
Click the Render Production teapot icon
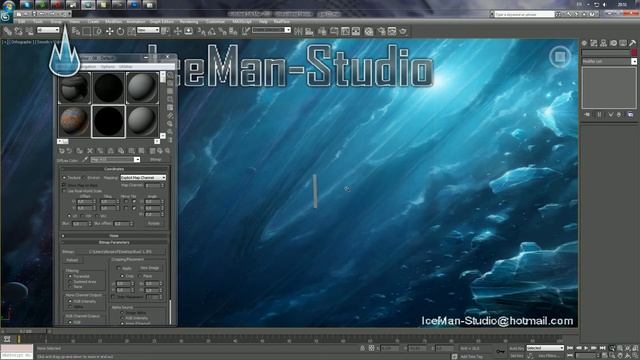(403, 31)
